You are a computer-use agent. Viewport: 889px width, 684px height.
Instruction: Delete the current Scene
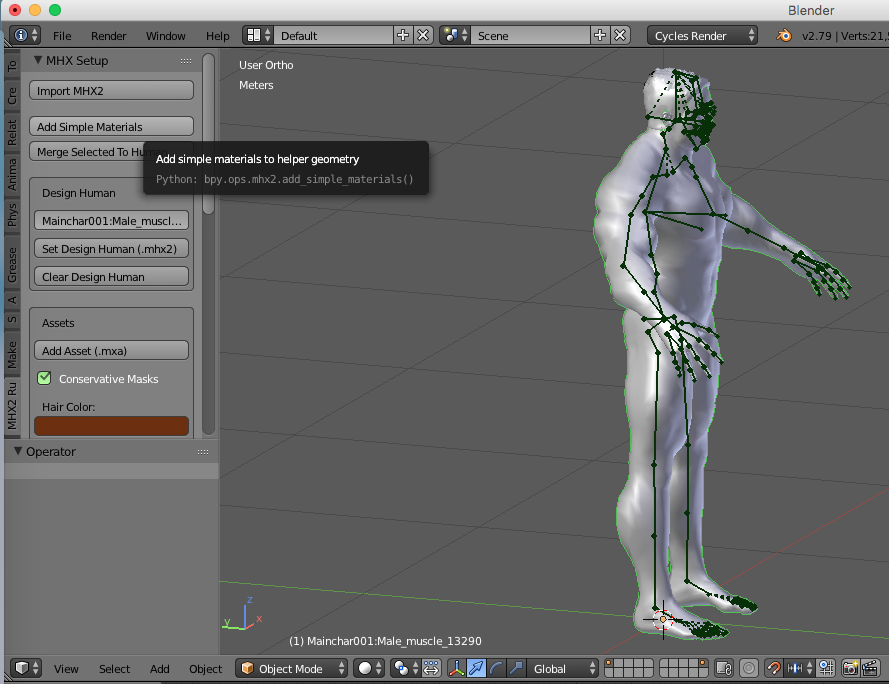[x=620, y=36]
